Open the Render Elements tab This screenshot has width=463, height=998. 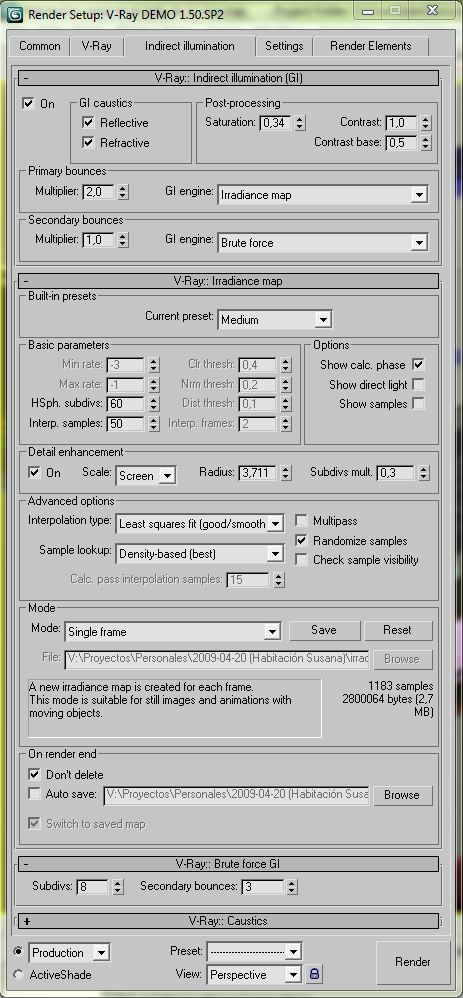pyautogui.click(x=371, y=46)
